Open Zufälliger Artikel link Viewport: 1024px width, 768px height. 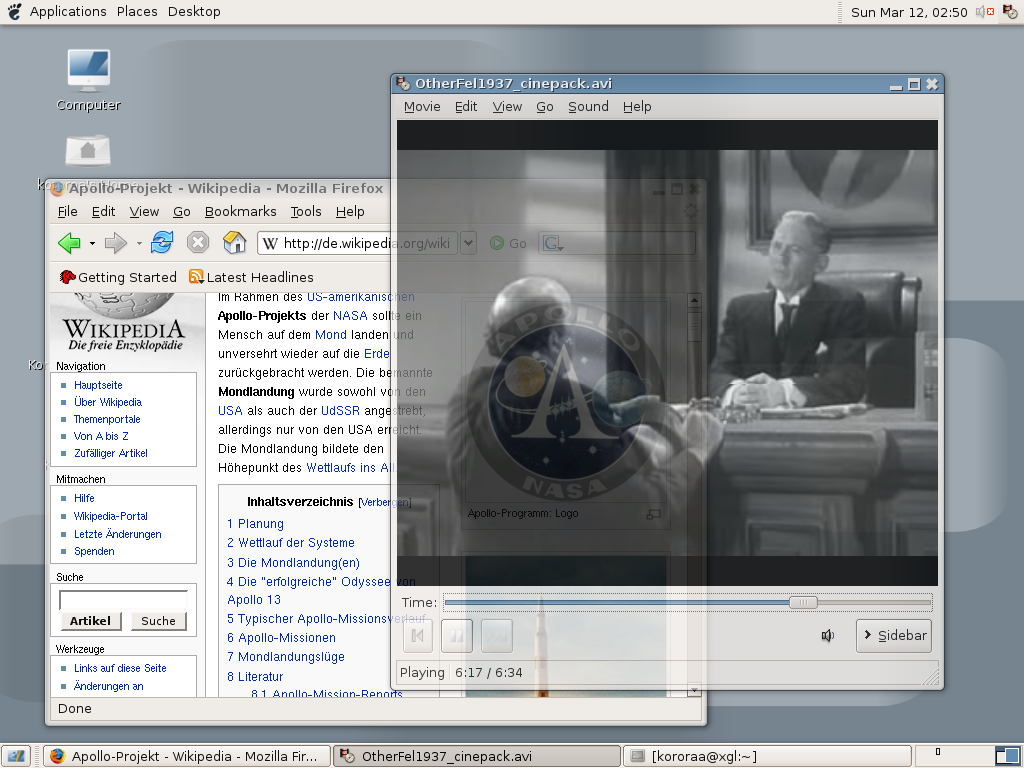[110, 453]
